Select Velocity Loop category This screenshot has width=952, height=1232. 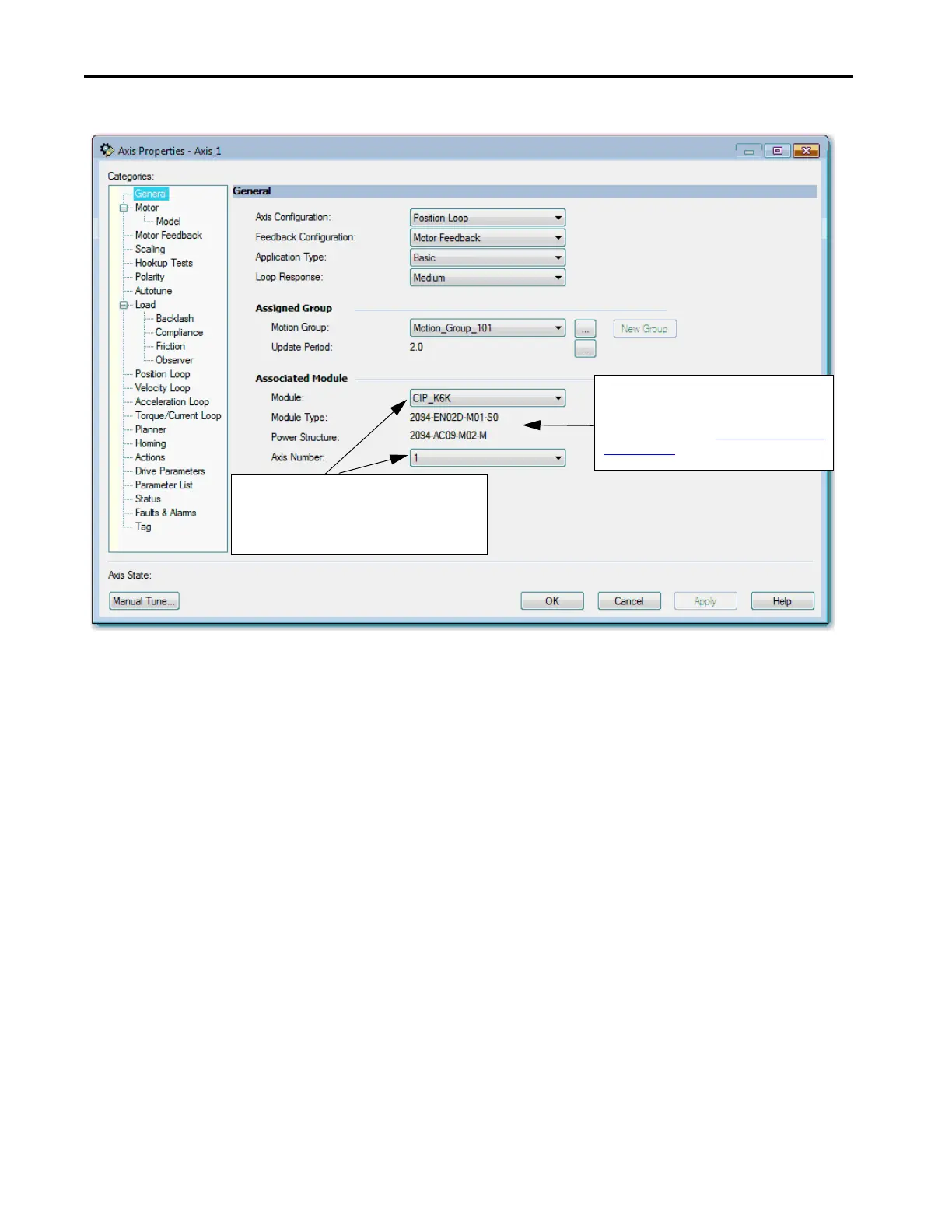pos(162,388)
